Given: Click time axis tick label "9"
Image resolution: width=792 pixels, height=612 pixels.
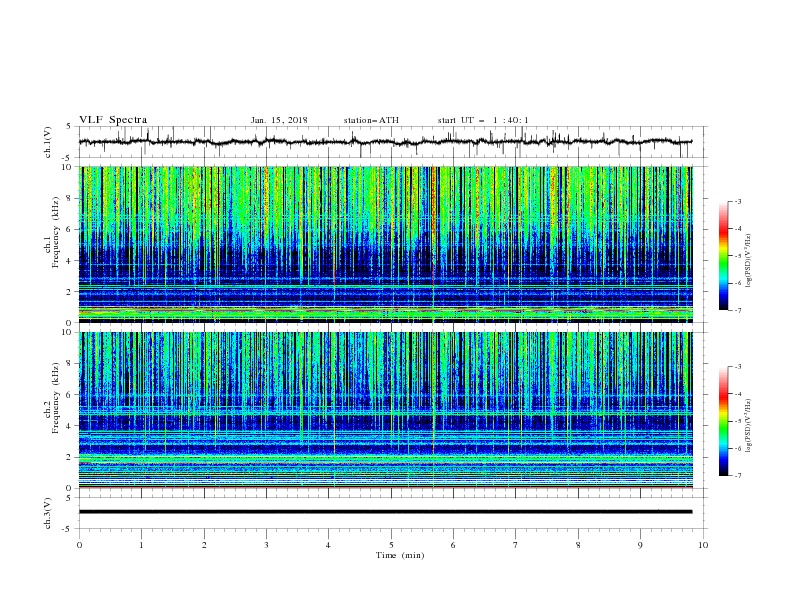Looking at the screenshot, I should tap(640, 545).
